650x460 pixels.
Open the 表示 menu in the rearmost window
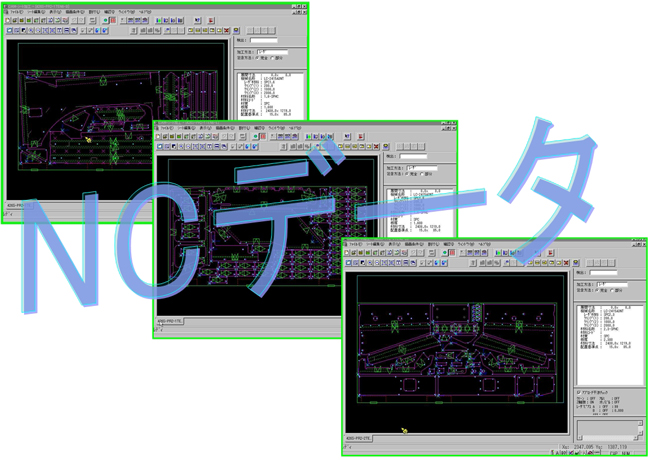[55, 12]
